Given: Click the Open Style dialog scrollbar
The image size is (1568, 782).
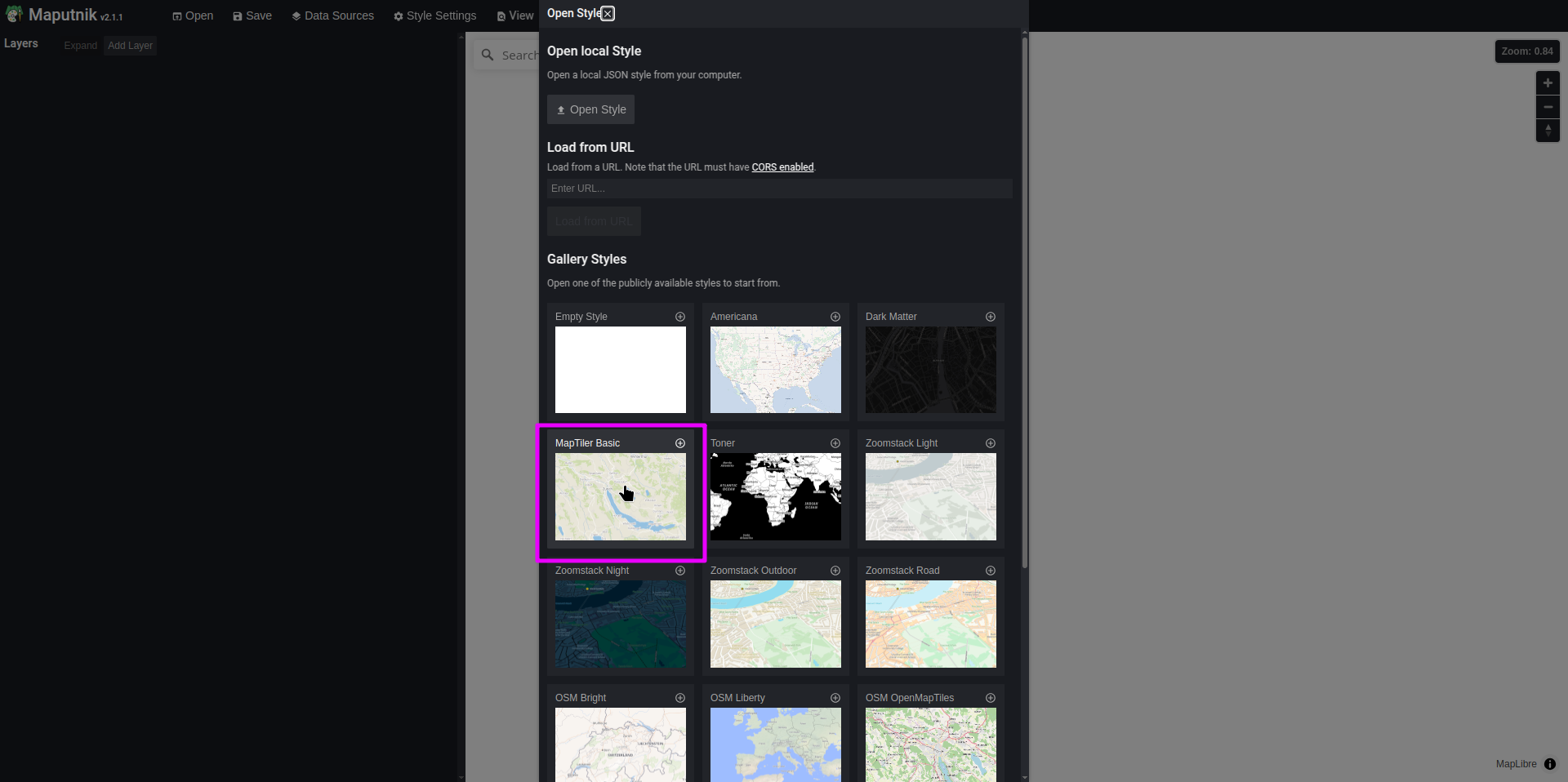Looking at the screenshot, I should [1024, 302].
